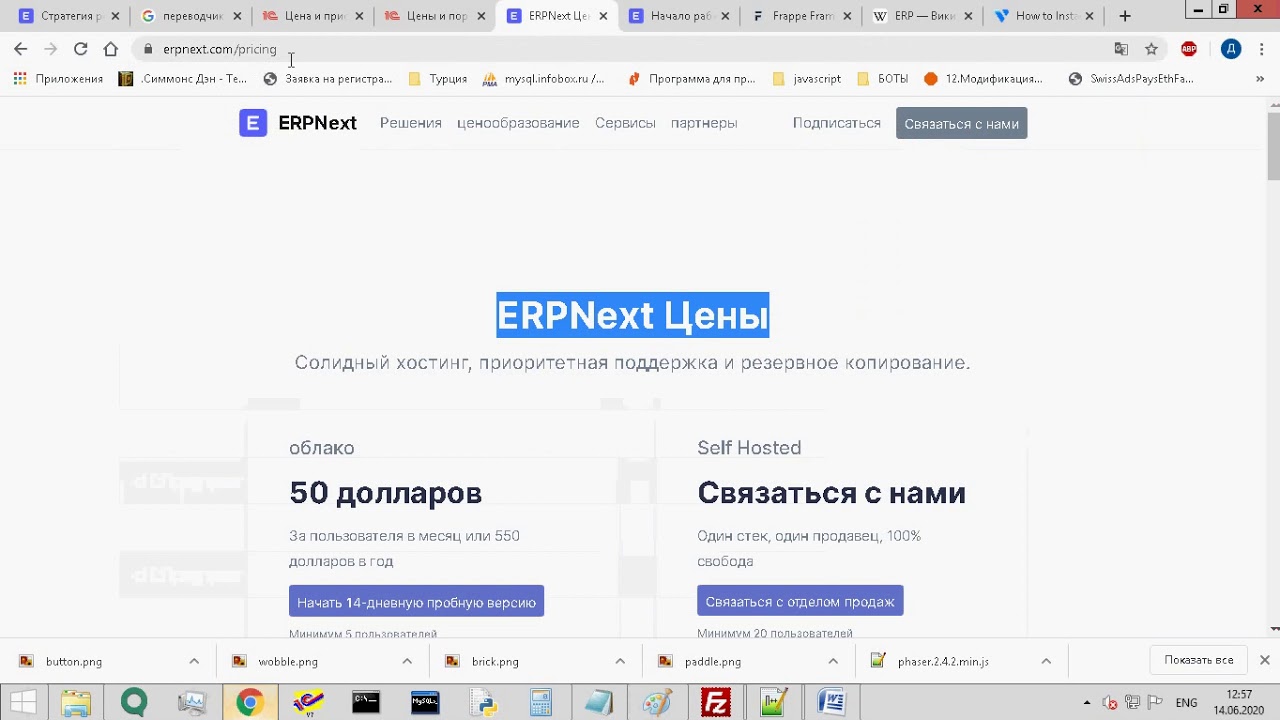Switch to How to Install tab
The width and height of the screenshot is (1280, 720).
[1046, 16]
